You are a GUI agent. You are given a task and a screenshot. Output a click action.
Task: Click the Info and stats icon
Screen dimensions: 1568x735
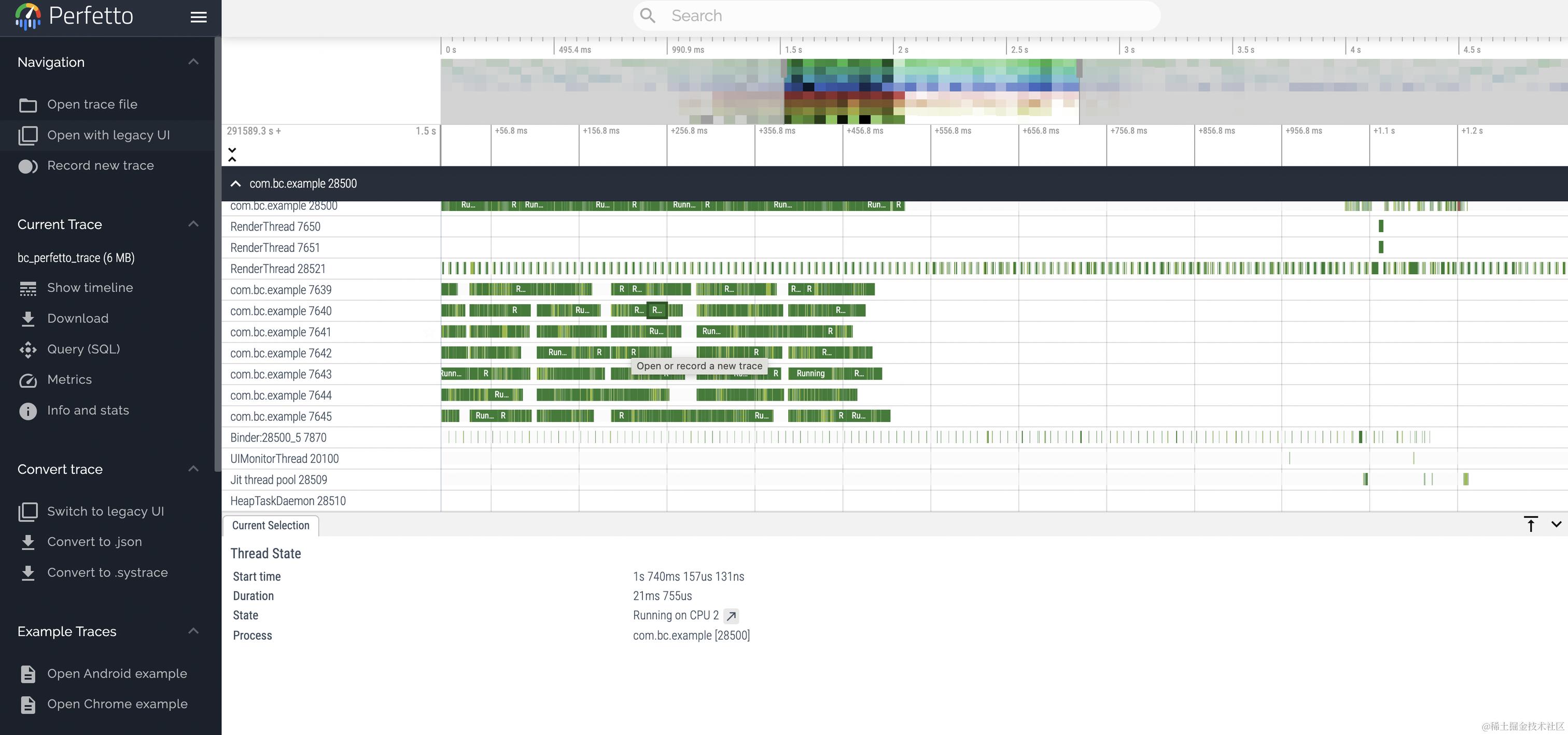28,412
